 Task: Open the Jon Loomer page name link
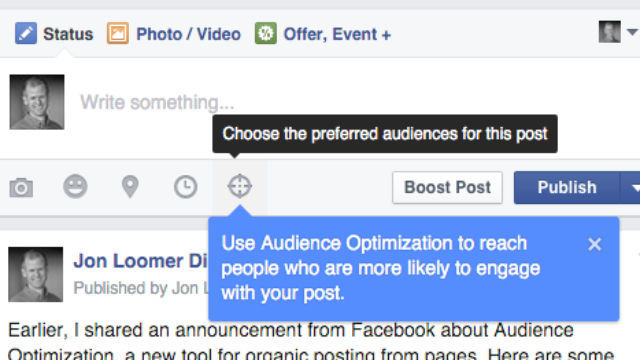(141, 261)
